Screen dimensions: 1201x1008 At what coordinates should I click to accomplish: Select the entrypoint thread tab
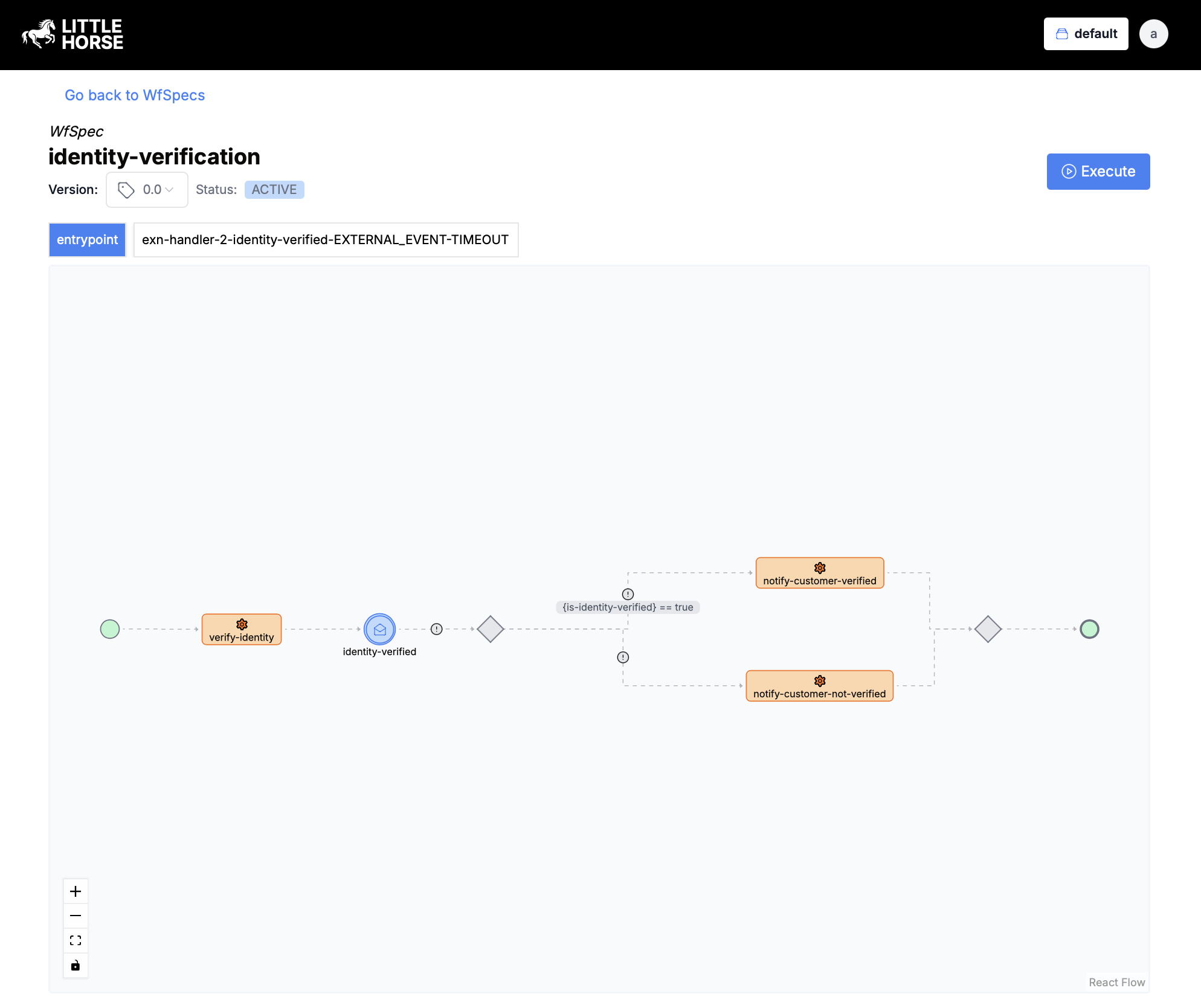[87, 240]
